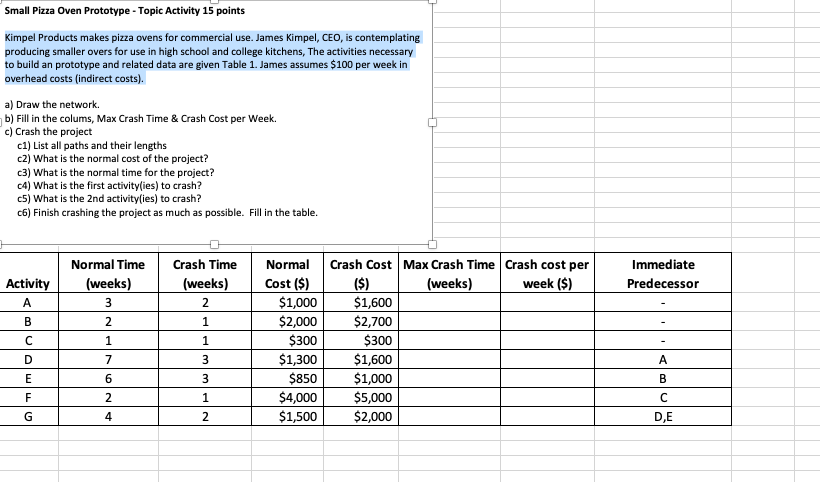Select the 'Normal Cost ($)' header cell
The width and height of the screenshot is (820, 482).
288,273
